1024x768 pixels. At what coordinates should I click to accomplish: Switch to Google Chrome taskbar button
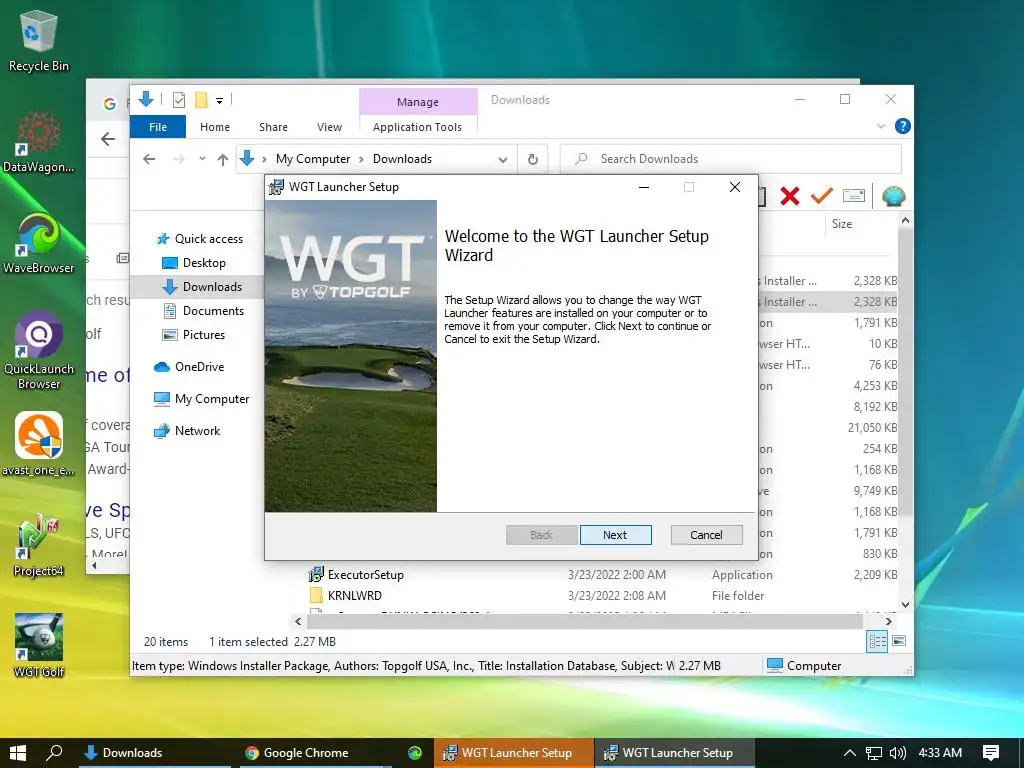point(316,753)
